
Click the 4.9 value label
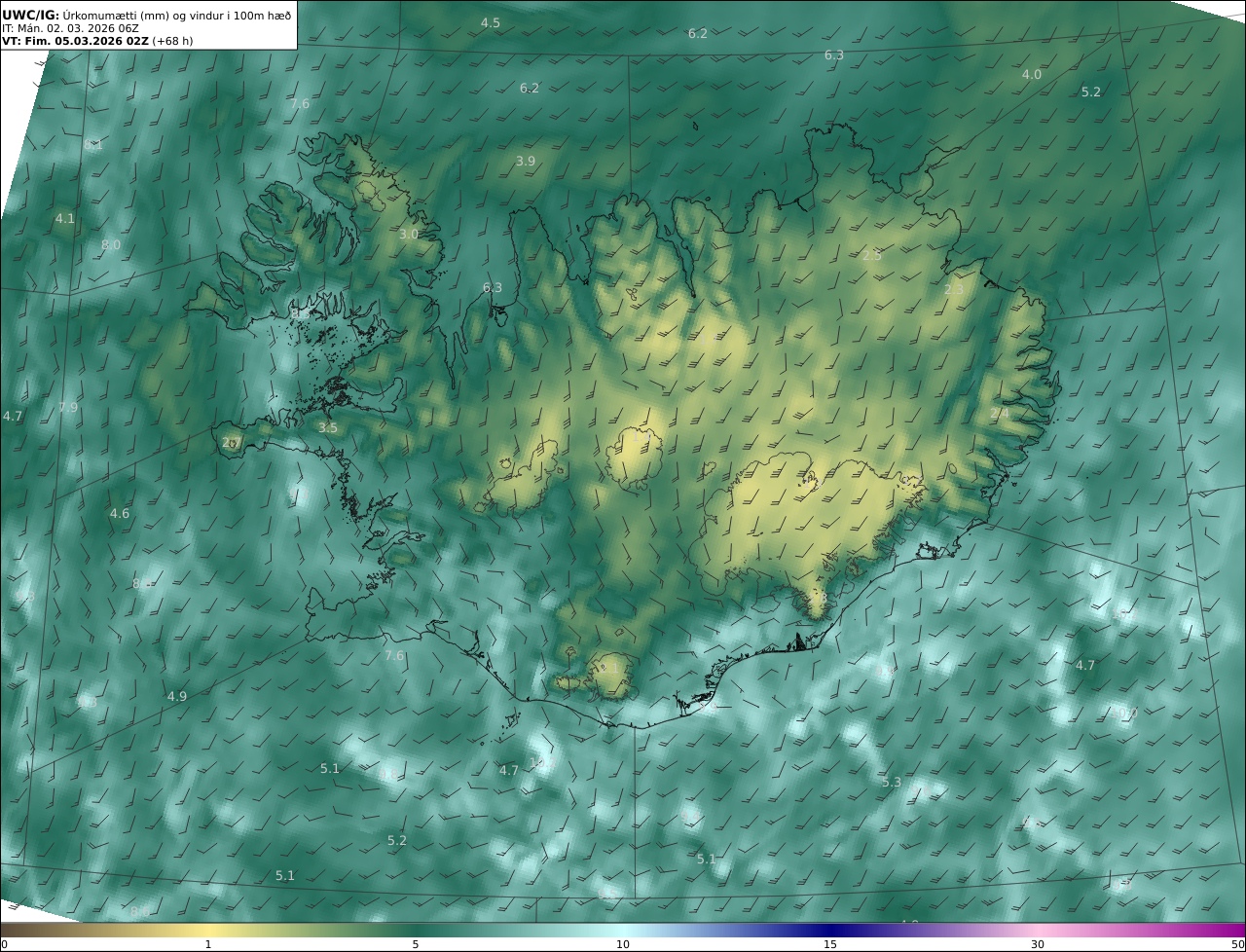coord(176,696)
